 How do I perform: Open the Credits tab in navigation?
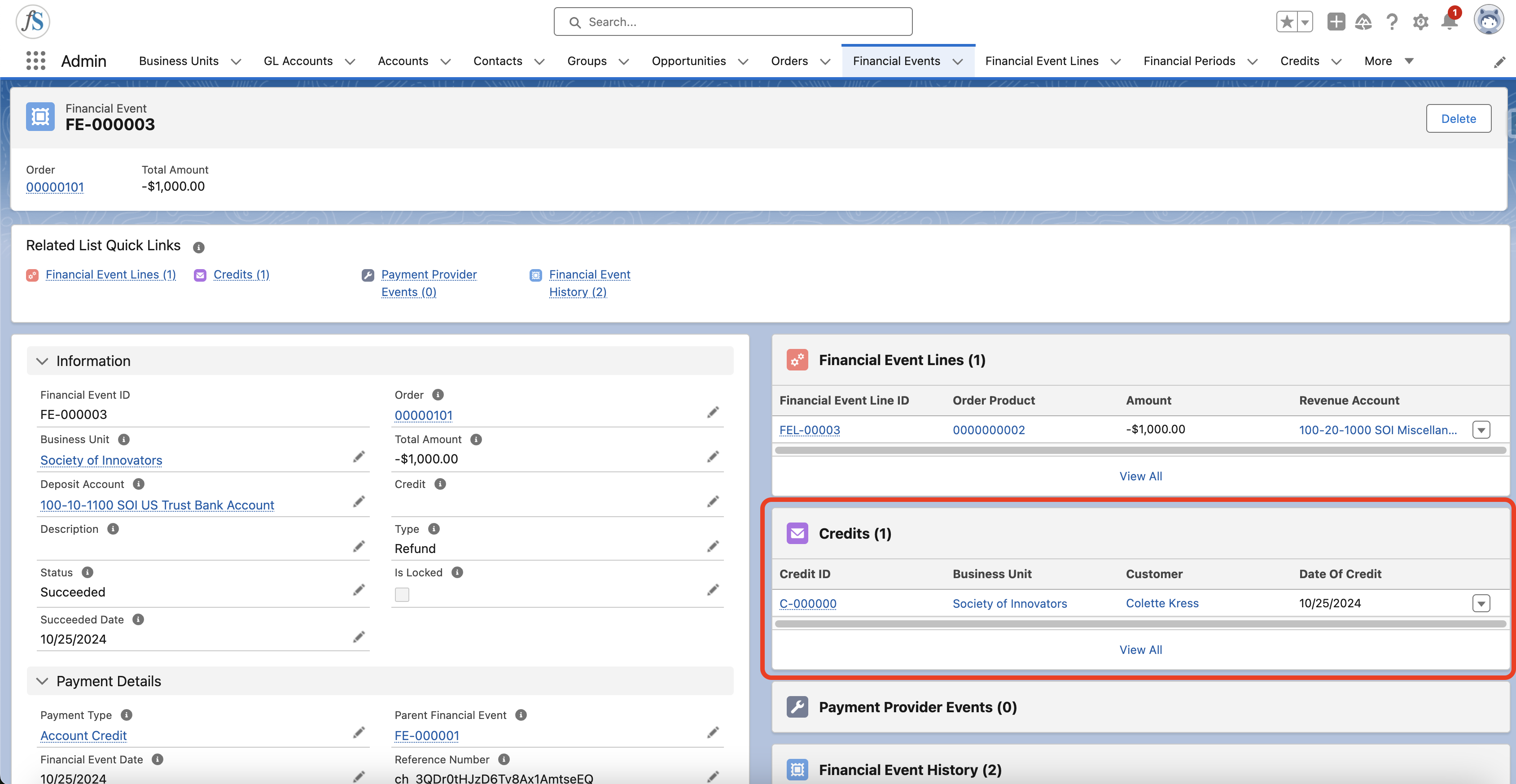click(x=1299, y=61)
